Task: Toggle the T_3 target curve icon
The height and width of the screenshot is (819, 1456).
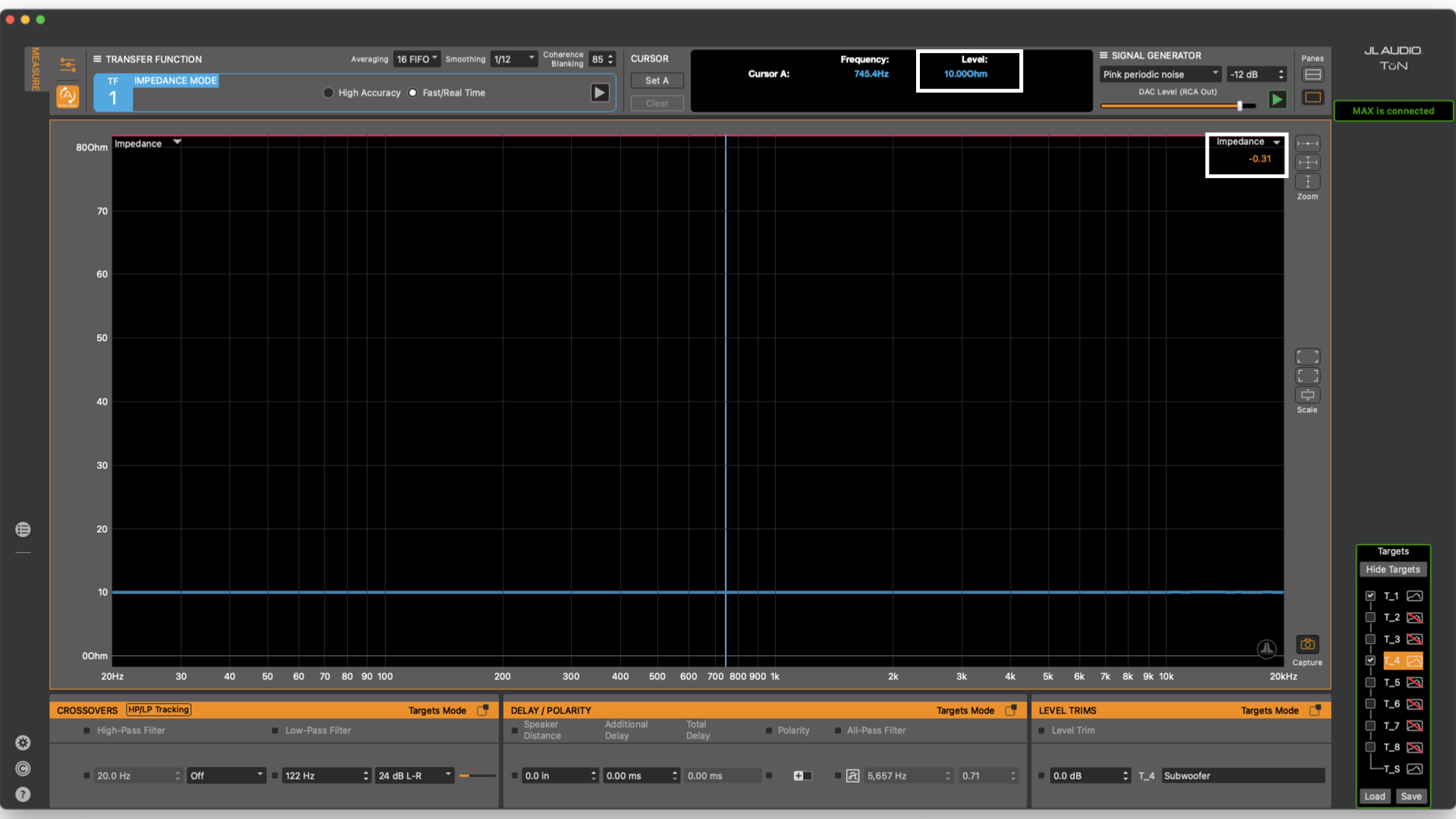Action: [1414, 639]
